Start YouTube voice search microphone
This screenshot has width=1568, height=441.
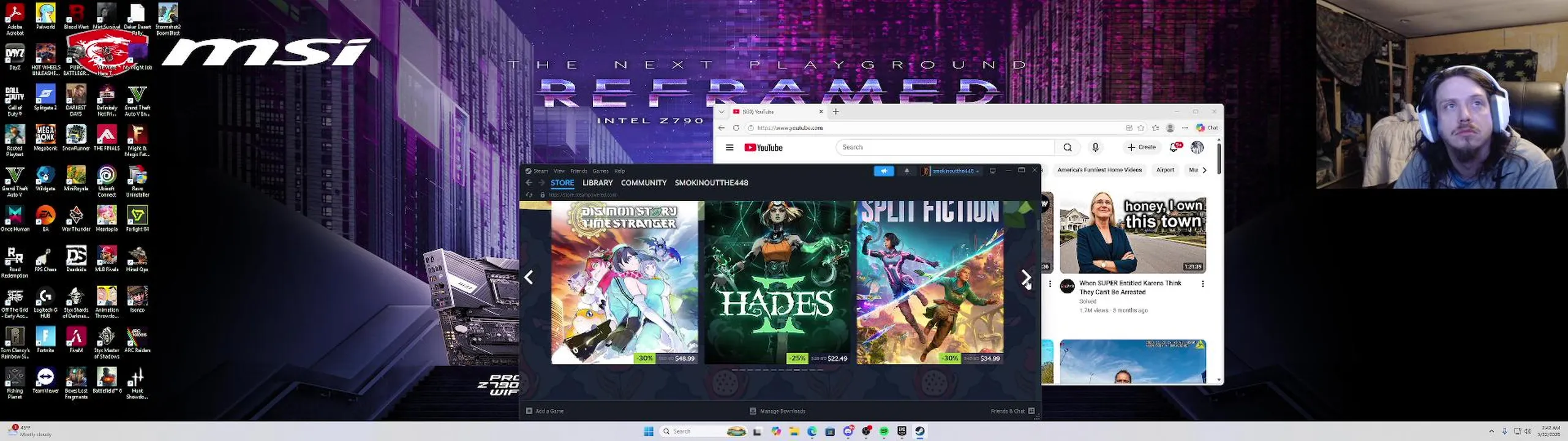1096,148
